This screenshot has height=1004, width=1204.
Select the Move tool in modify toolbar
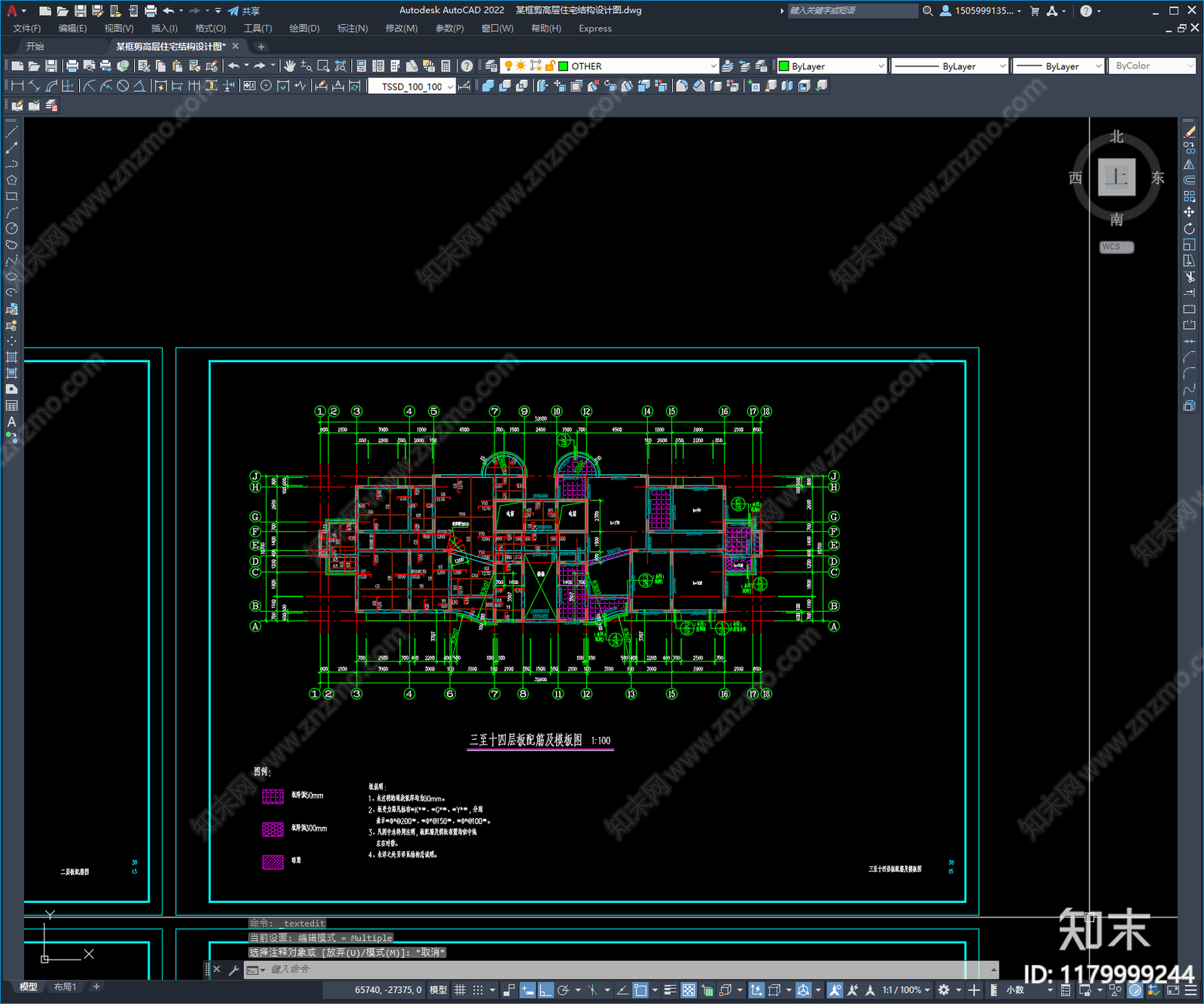pyautogui.click(x=1189, y=212)
